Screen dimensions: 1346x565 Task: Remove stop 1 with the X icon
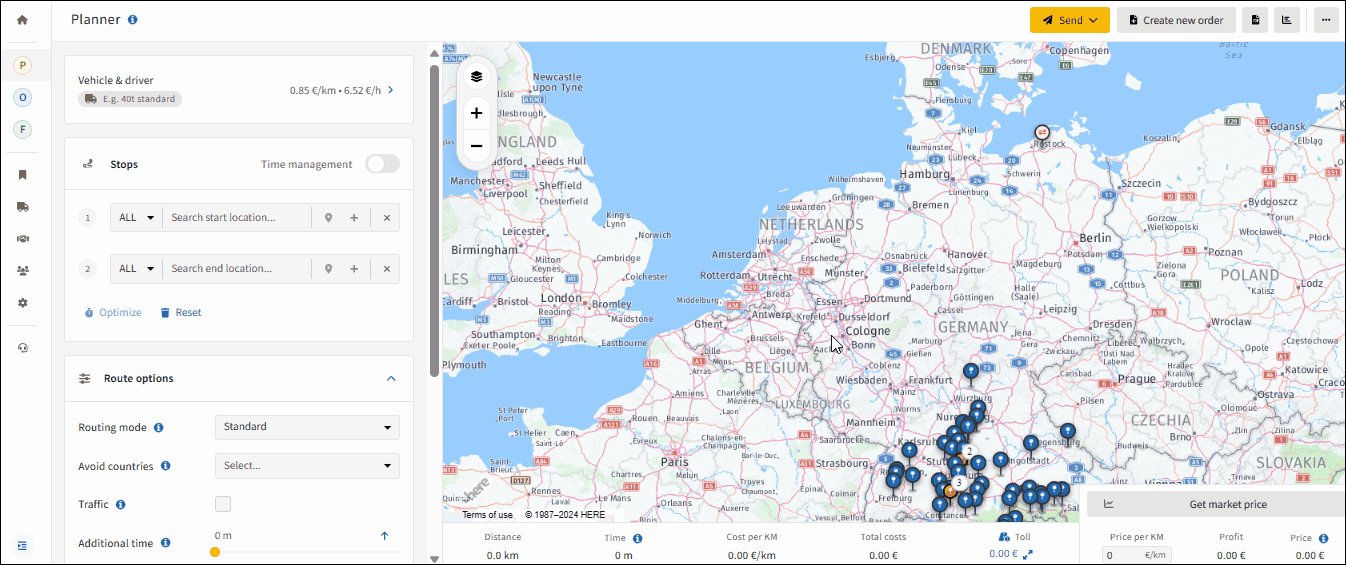(x=387, y=217)
